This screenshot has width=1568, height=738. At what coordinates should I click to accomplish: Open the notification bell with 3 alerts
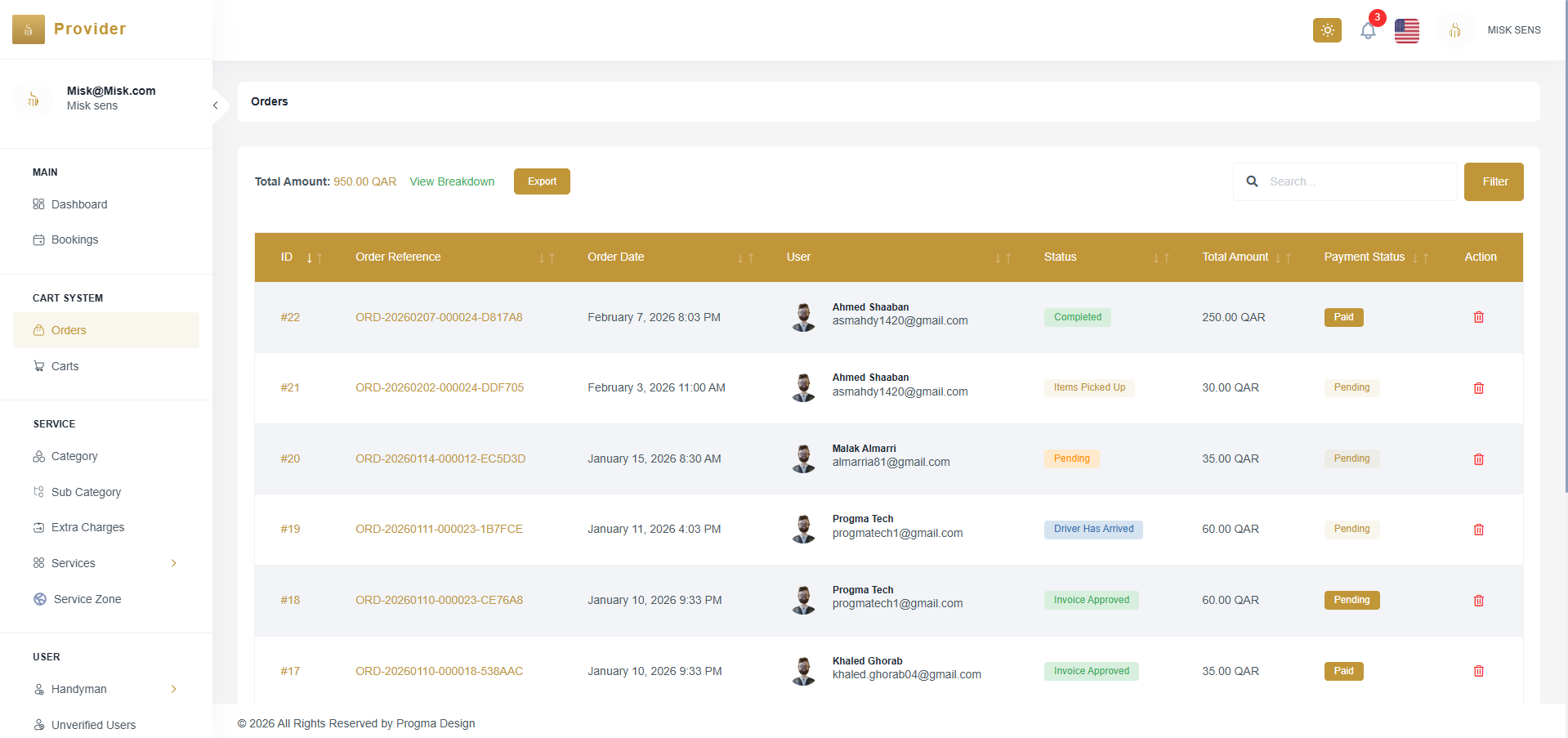pos(1367,30)
